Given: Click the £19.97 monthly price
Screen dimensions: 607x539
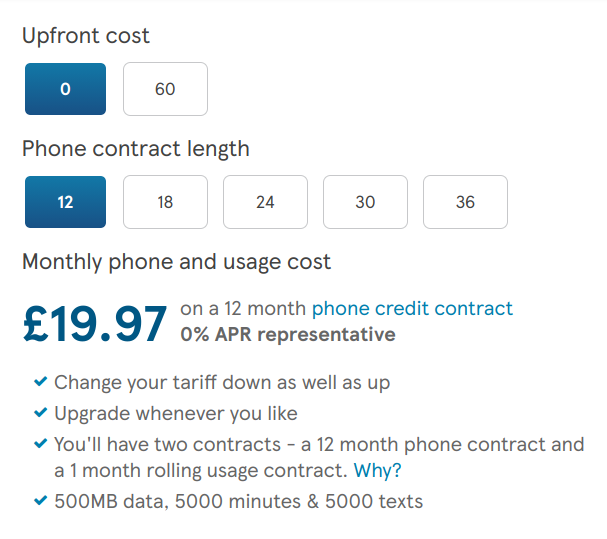Looking at the screenshot, I should [95, 323].
